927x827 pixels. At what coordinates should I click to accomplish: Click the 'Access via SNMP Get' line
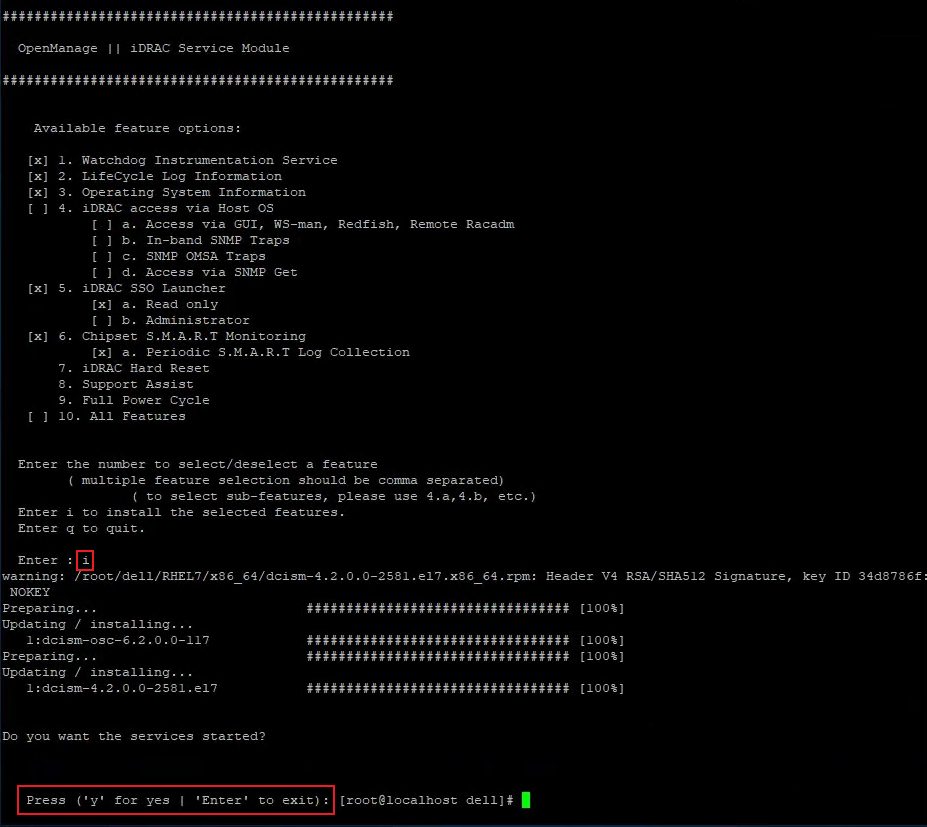210,272
